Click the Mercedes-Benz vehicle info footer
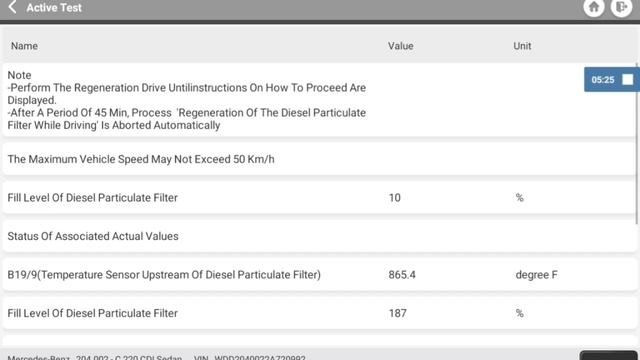This screenshot has height=360, width=640. (156, 357)
